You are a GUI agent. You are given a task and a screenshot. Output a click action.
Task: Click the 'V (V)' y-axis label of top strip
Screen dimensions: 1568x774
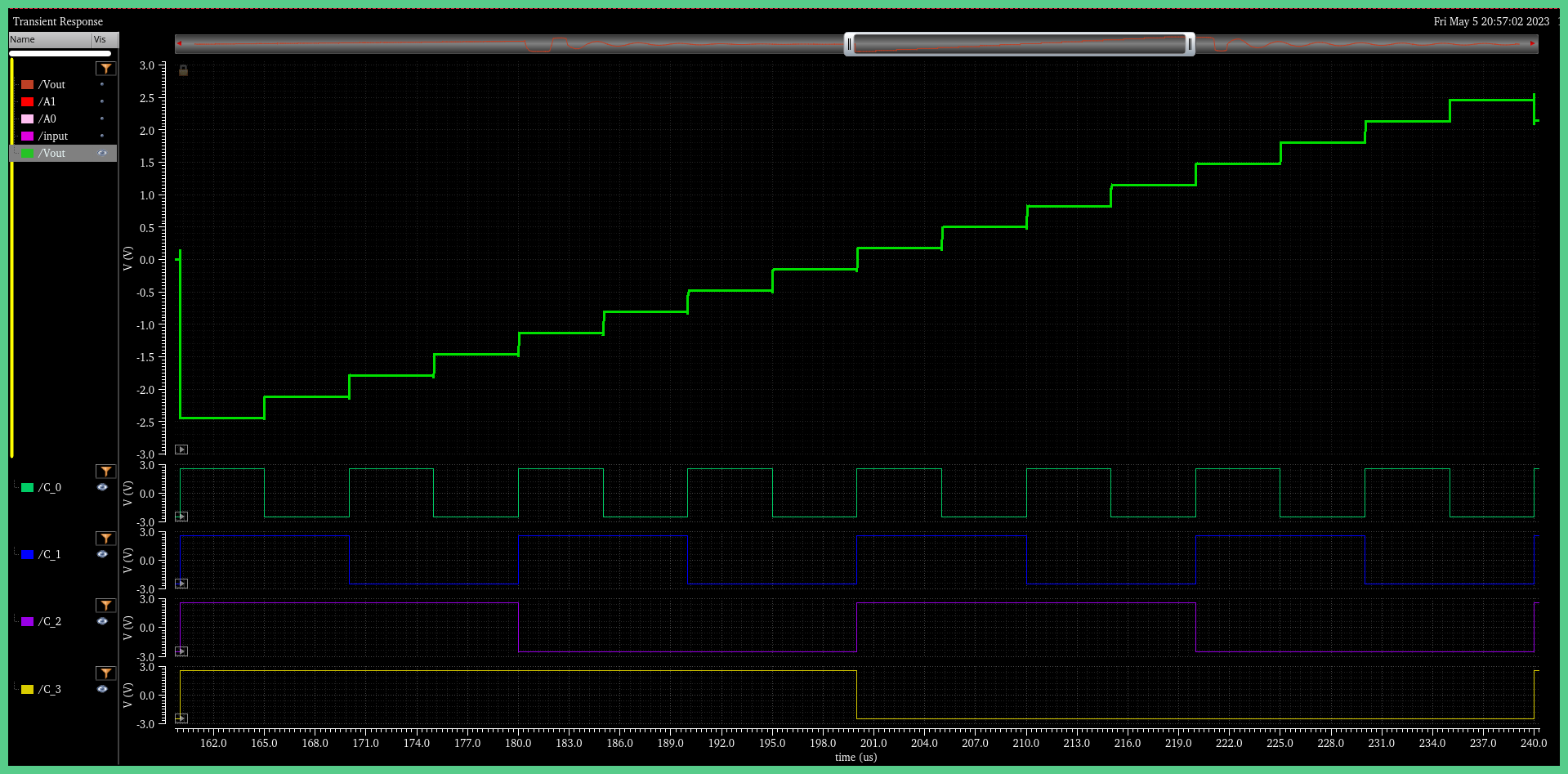pyautogui.click(x=127, y=258)
